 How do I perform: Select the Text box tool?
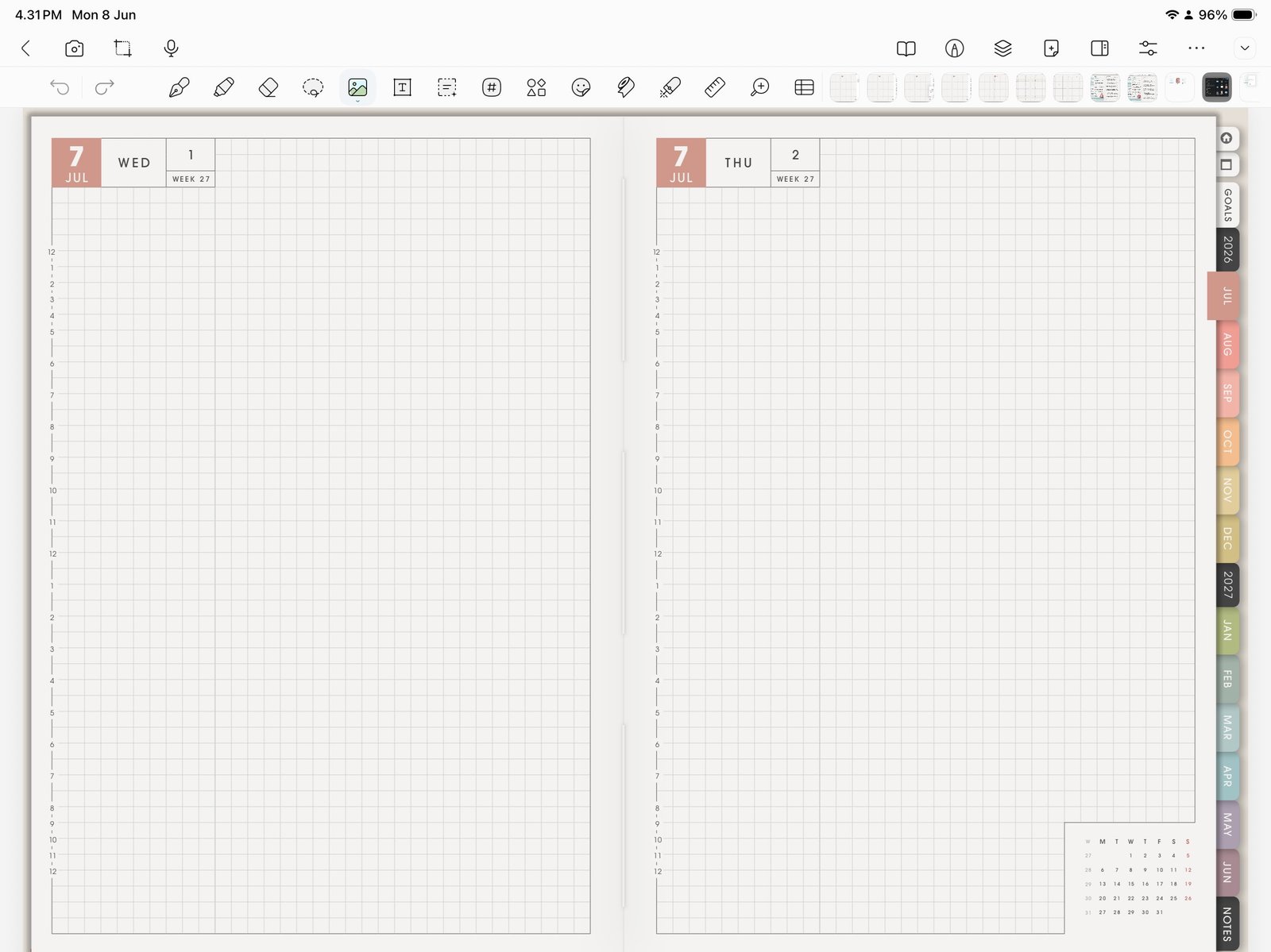(403, 87)
